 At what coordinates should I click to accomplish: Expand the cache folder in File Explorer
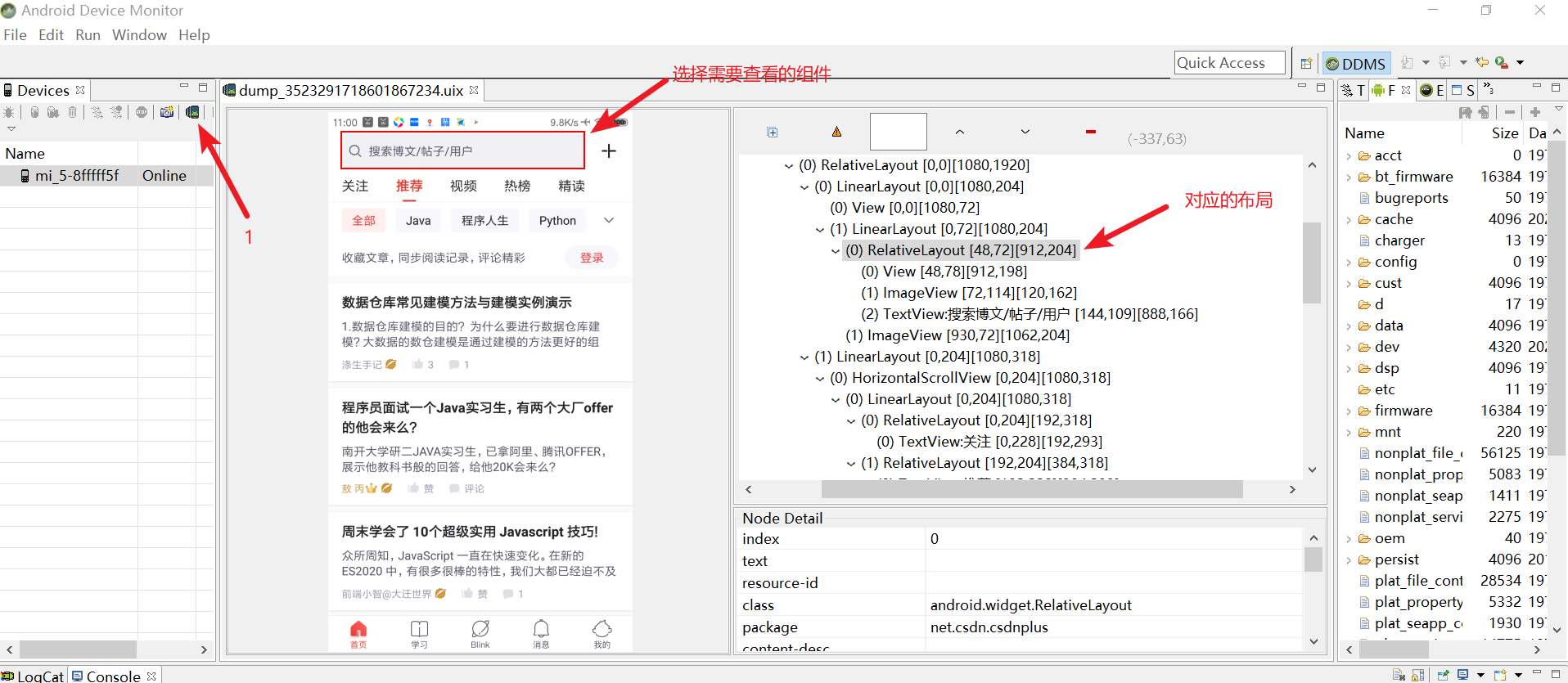1349,219
